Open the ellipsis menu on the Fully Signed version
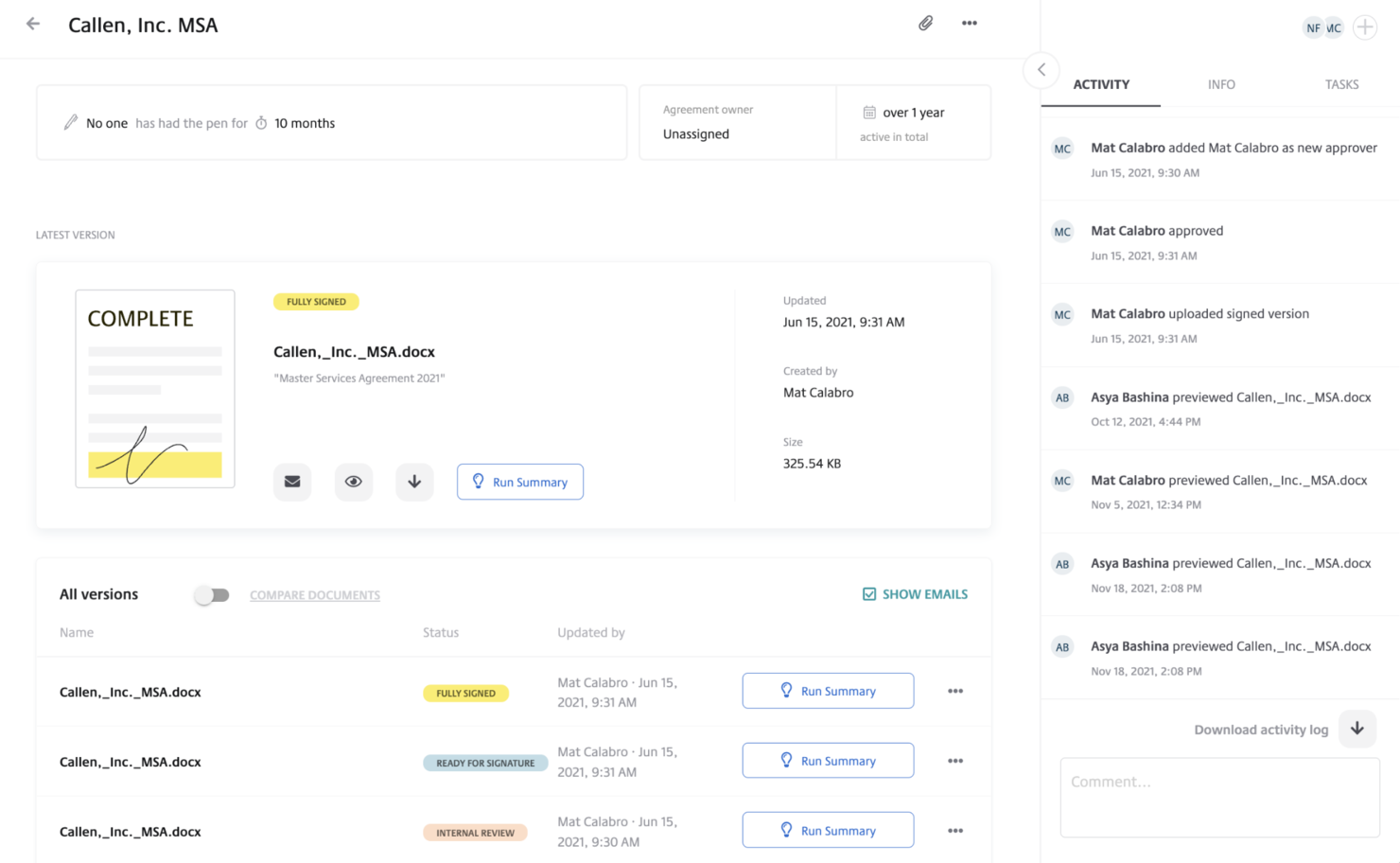Image resolution: width=1400 pixels, height=863 pixels. [x=954, y=692]
